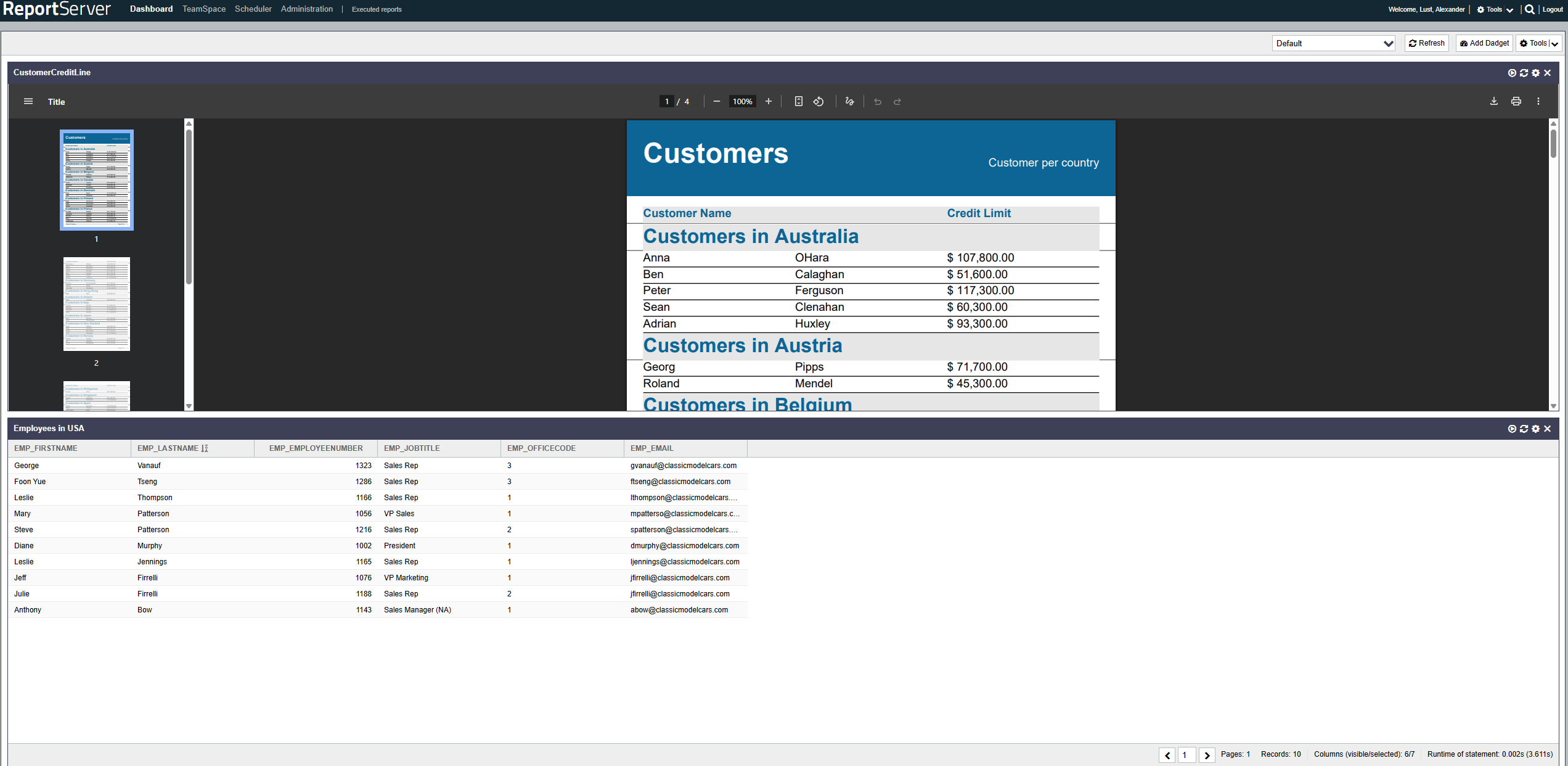Click the PDF zoom out minus icon
Screen dimensions: 1568x766
click(716, 102)
